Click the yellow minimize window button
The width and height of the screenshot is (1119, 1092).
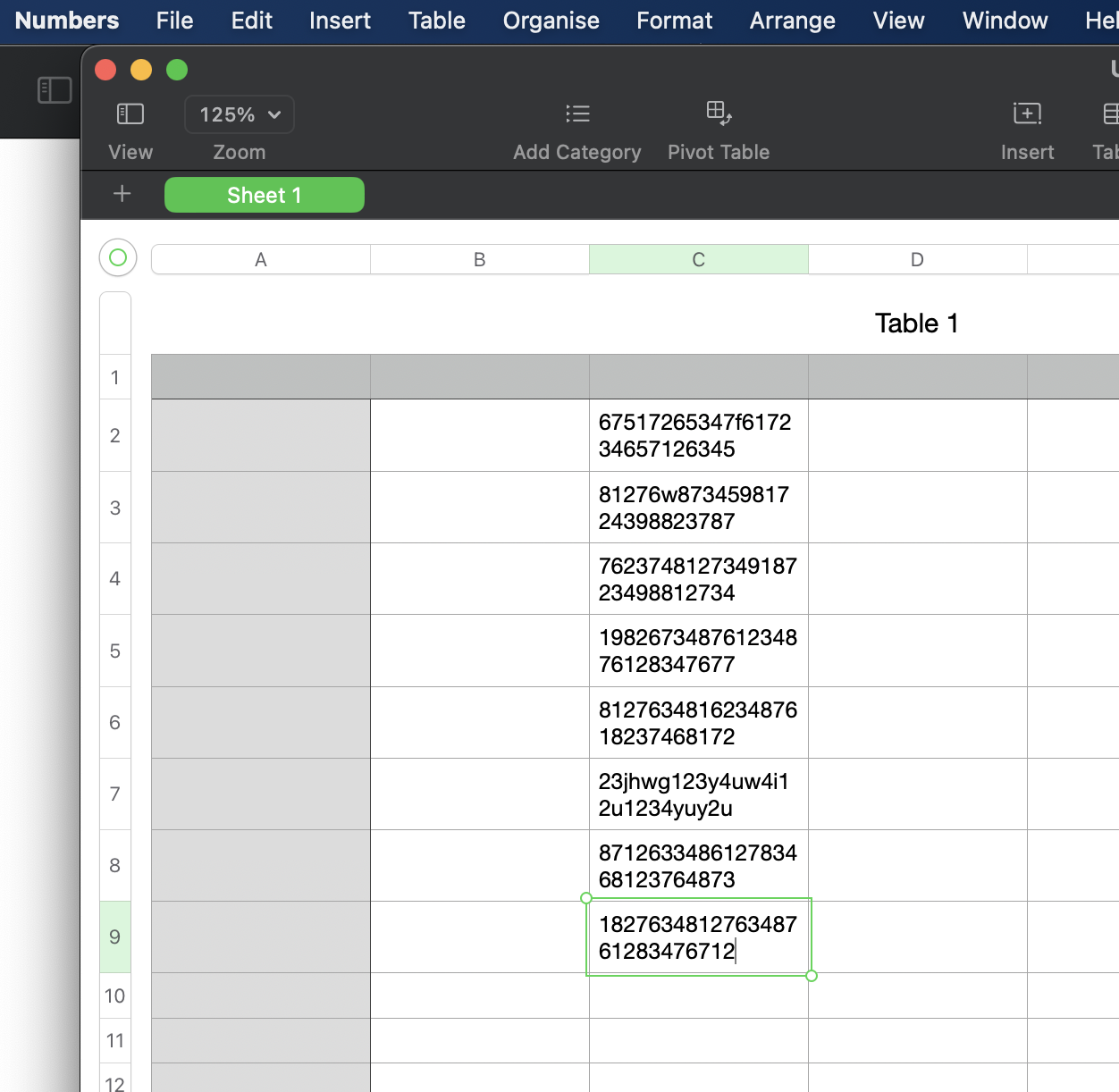pyautogui.click(x=141, y=70)
